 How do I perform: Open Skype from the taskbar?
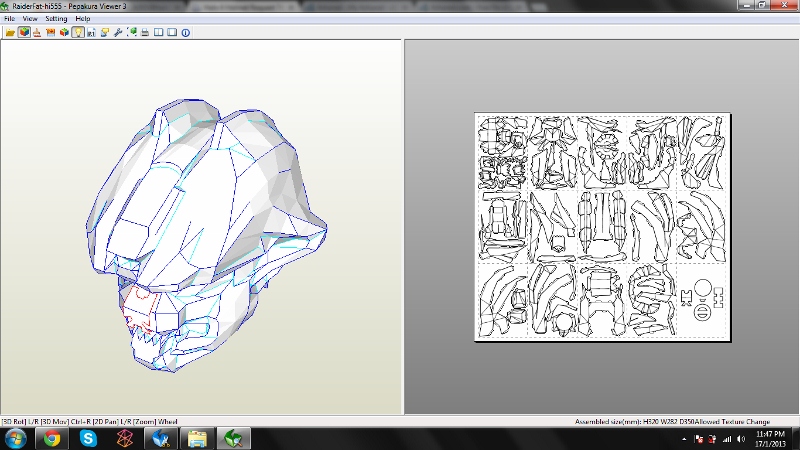click(88, 439)
